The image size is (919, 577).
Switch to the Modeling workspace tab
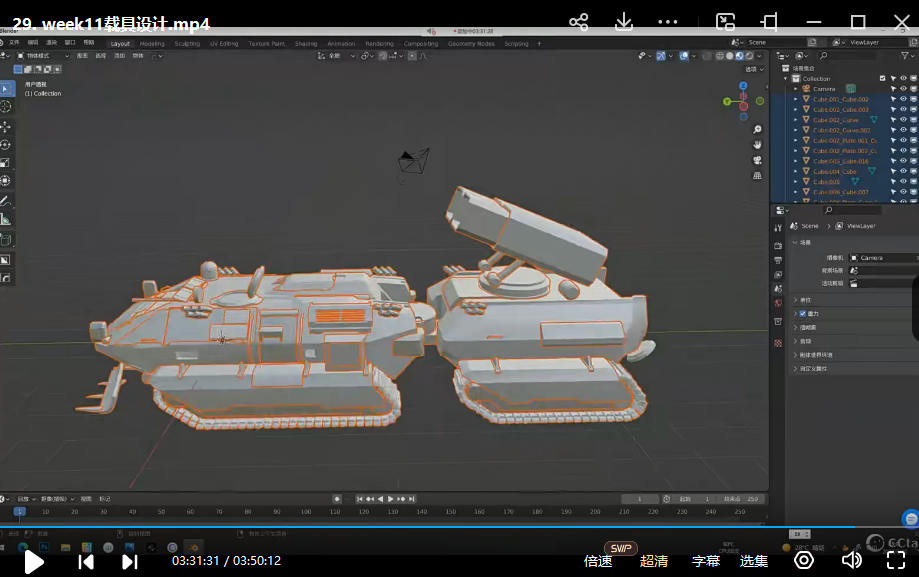[152, 44]
